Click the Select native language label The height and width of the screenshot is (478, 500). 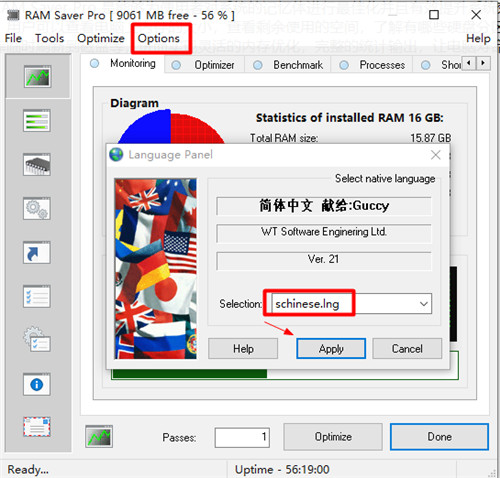pyautogui.click(x=385, y=179)
